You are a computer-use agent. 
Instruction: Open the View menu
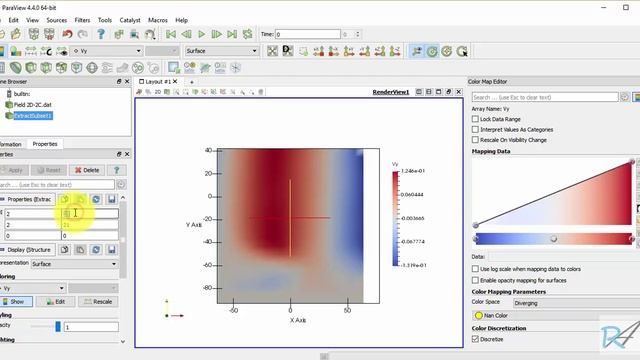(x=32, y=20)
